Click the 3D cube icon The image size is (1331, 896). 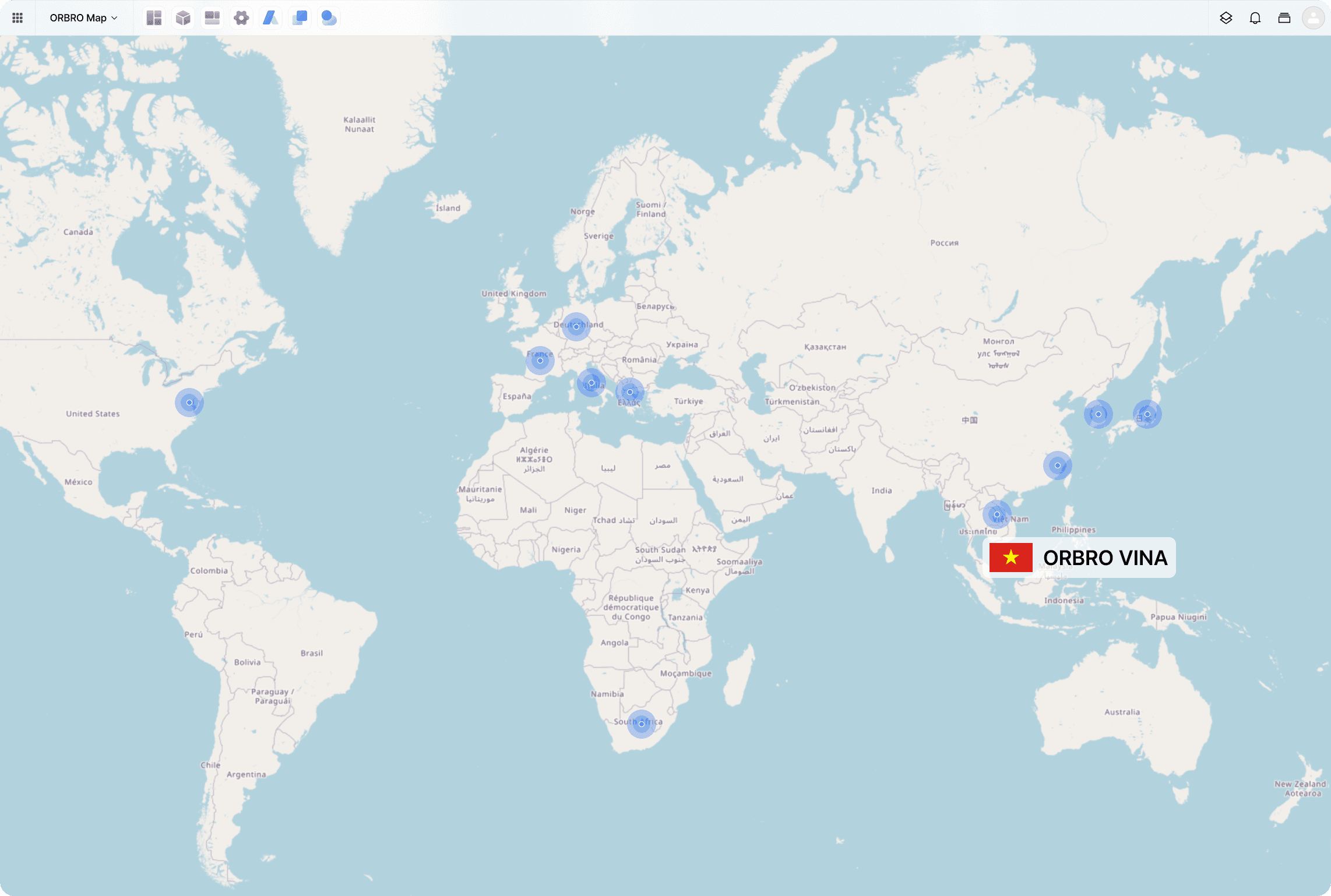click(x=183, y=18)
